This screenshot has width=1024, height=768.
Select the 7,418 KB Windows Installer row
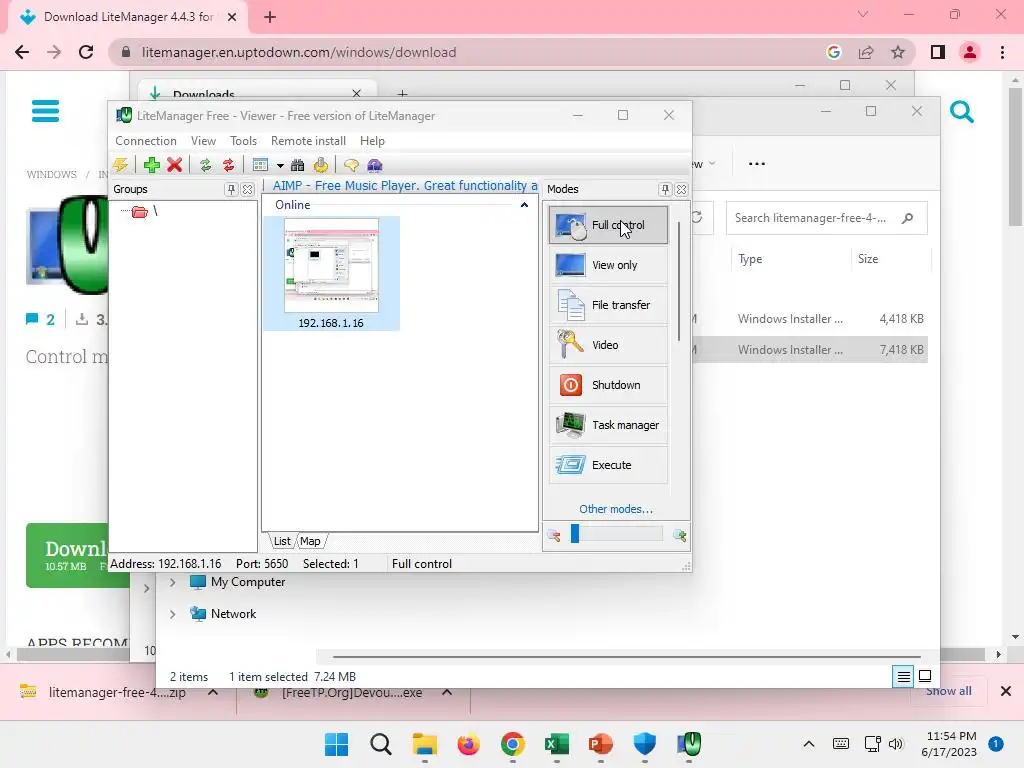click(810, 350)
